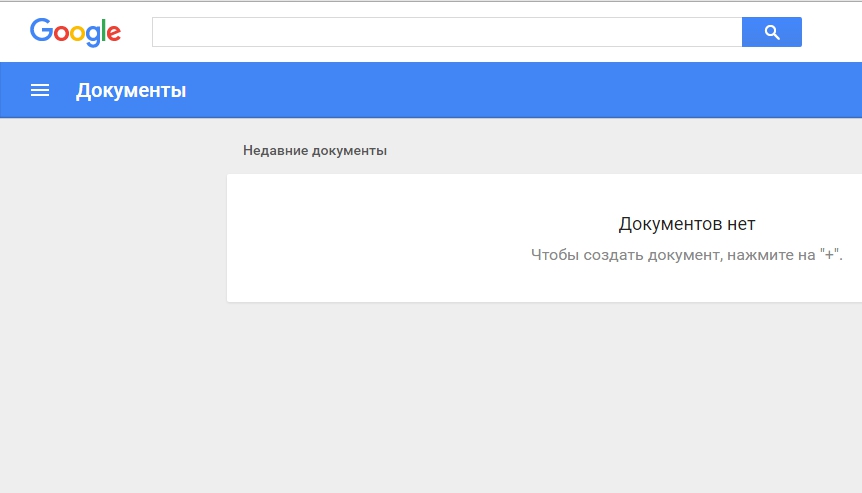Click the blue search magnifier button
The width and height of the screenshot is (862, 493).
(771, 32)
